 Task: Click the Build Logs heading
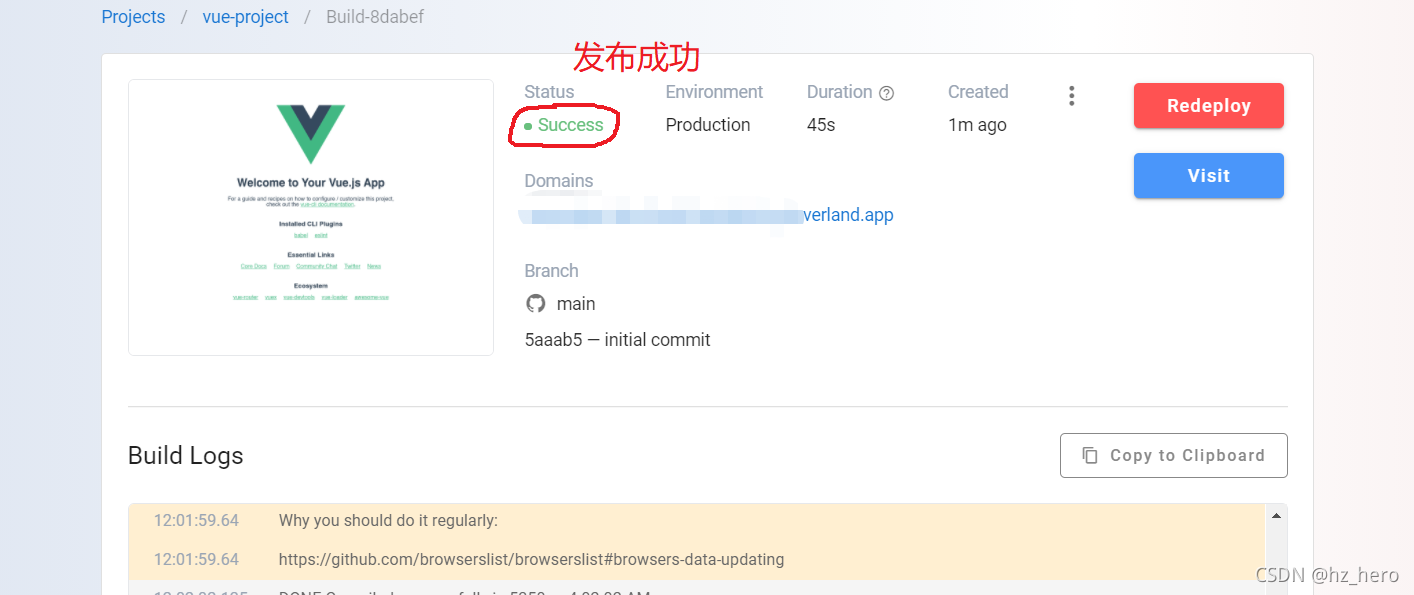[x=186, y=456]
